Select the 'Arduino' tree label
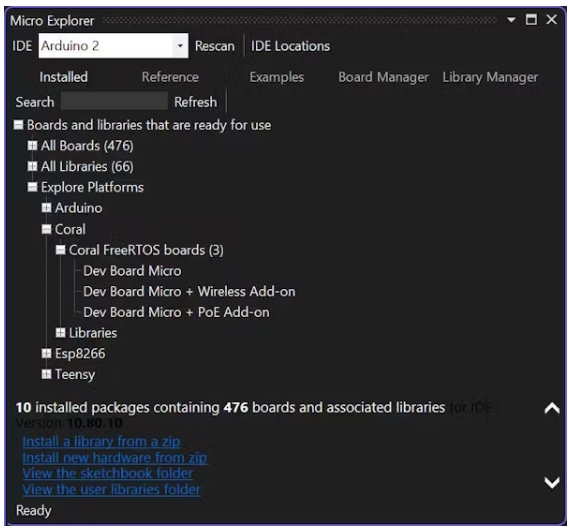Image resolution: width=570 pixels, height=530 pixels. [79, 208]
